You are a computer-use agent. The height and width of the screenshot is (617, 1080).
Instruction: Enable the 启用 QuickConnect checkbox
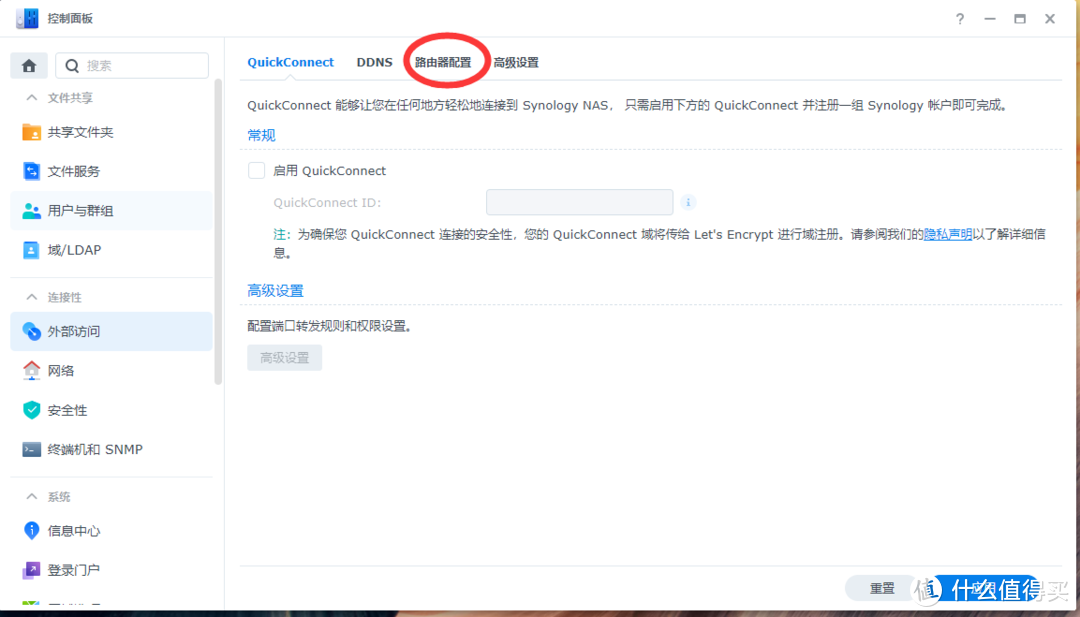click(x=256, y=170)
